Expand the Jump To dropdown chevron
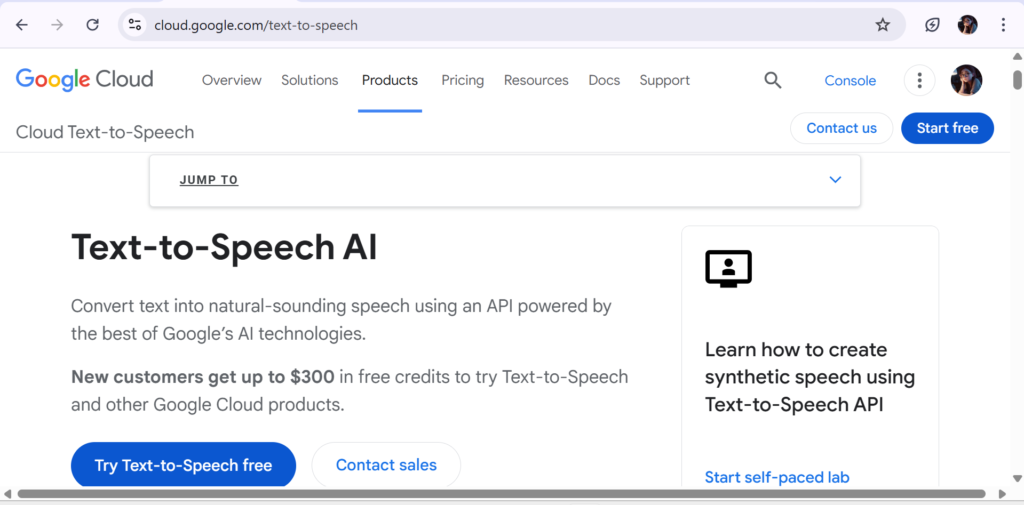Image resolution: width=1024 pixels, height=505 pixels. point(835,180)
